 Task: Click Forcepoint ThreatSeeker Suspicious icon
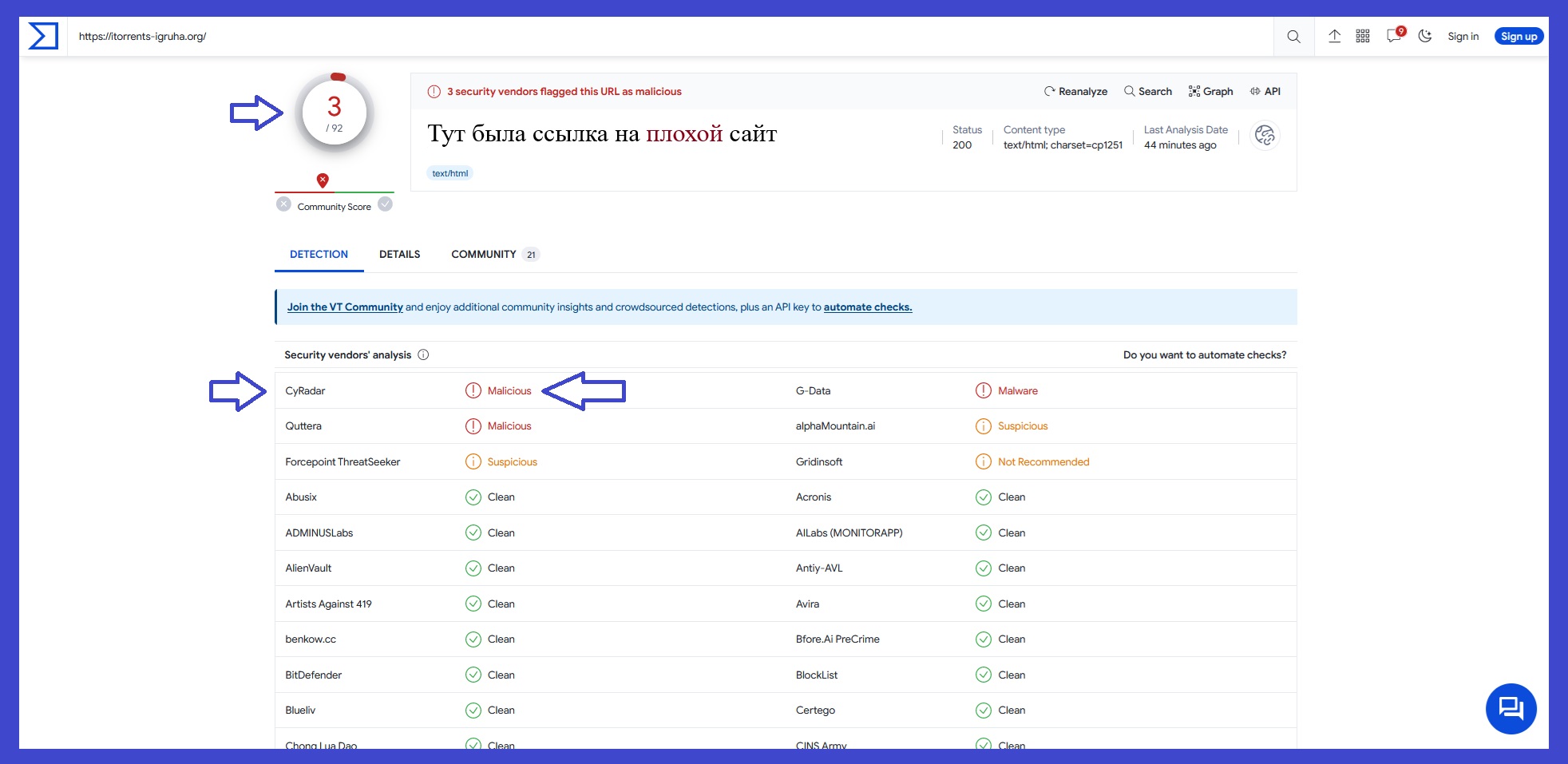473,461
